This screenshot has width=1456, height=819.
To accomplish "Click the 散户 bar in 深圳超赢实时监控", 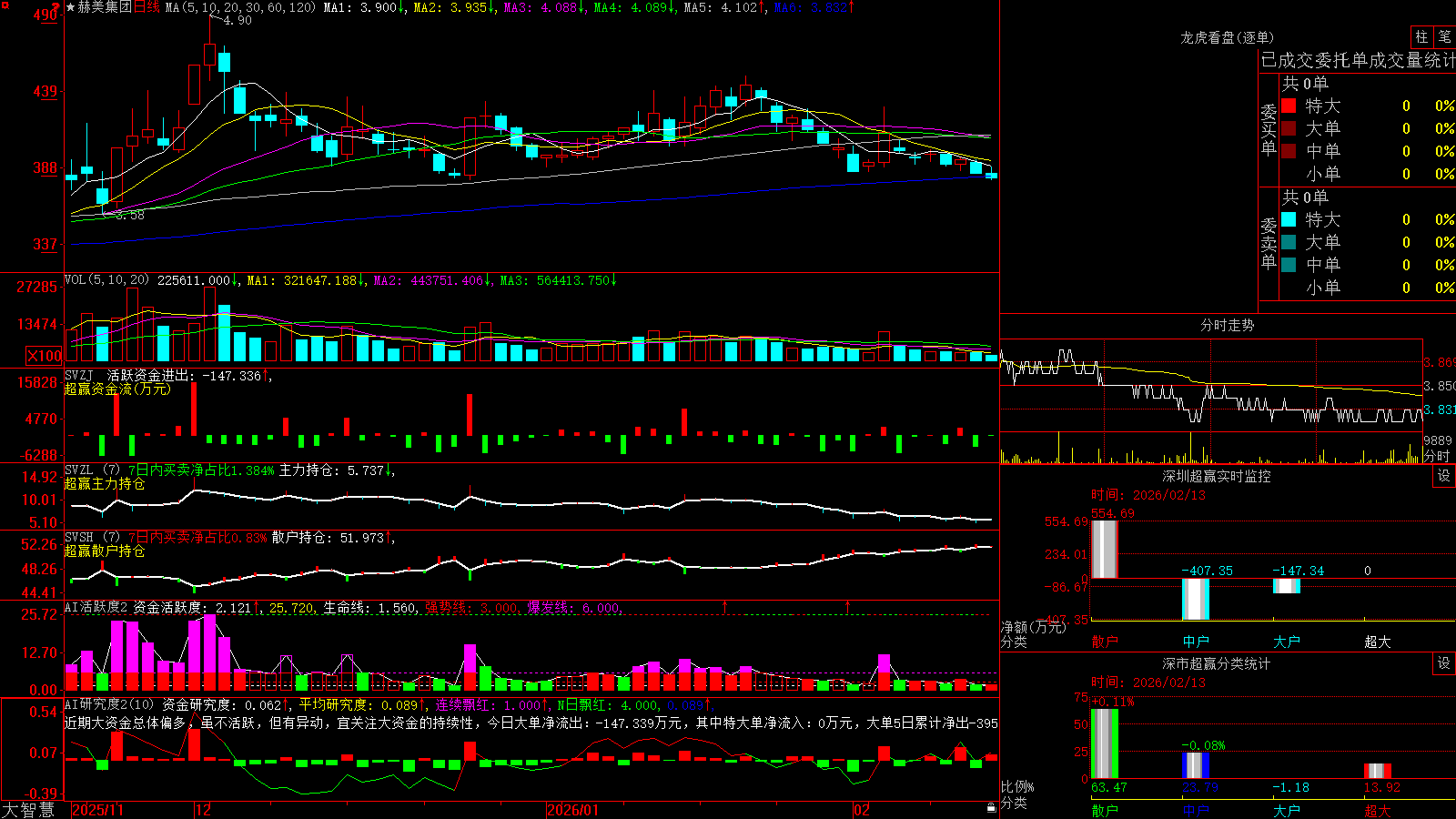I will [x=1105, y=549].
